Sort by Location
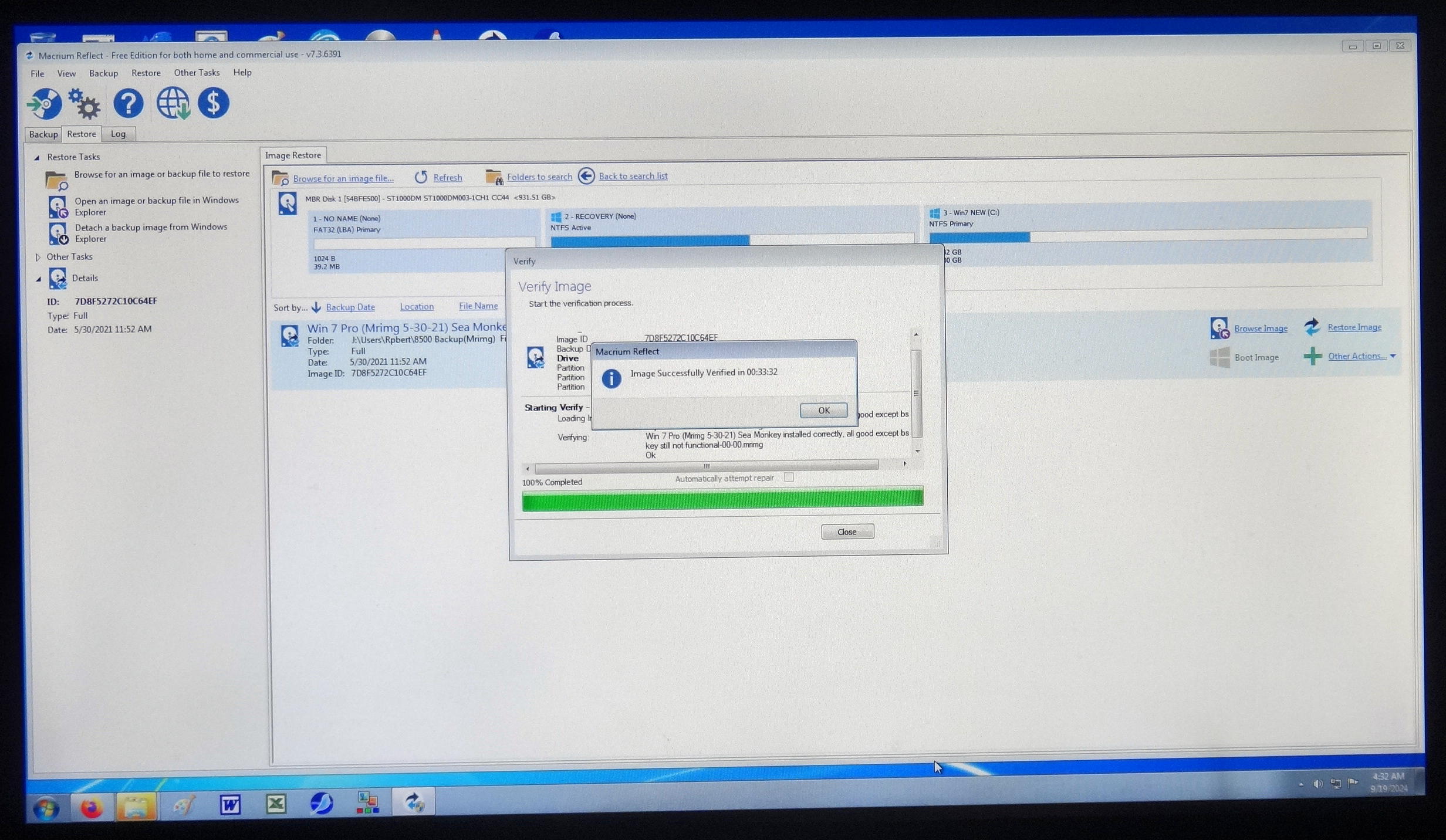The width and height of the screenshot is (1446, 840). click(417, 306)
